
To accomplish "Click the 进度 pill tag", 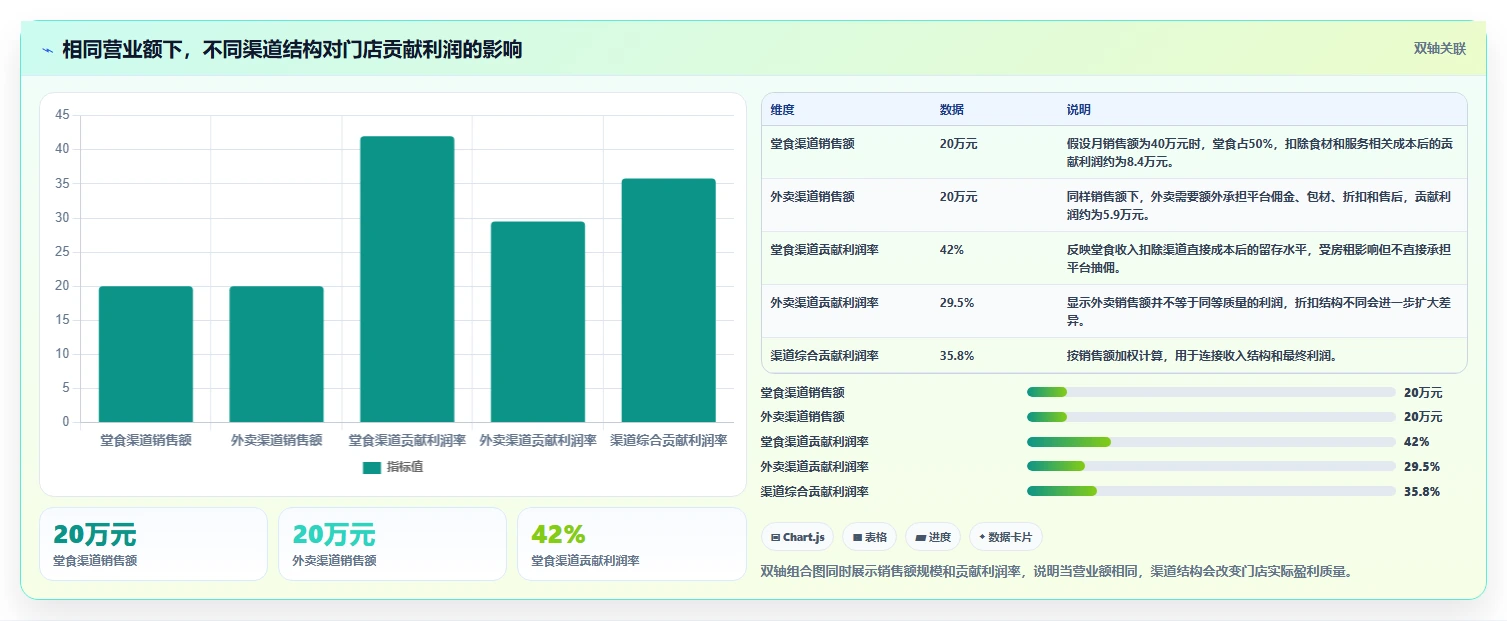I will click(x=933, y=537).
